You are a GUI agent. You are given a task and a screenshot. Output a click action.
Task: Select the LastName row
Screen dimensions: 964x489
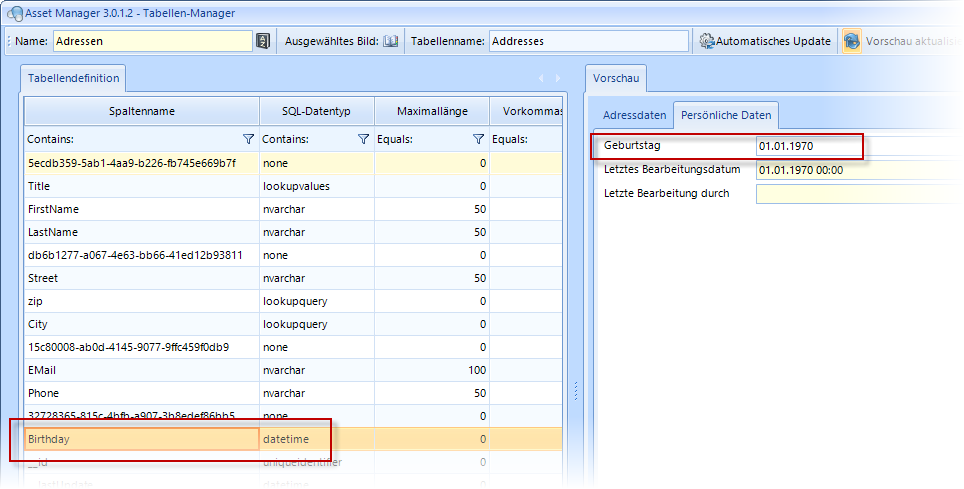click(x=293, y=233)
